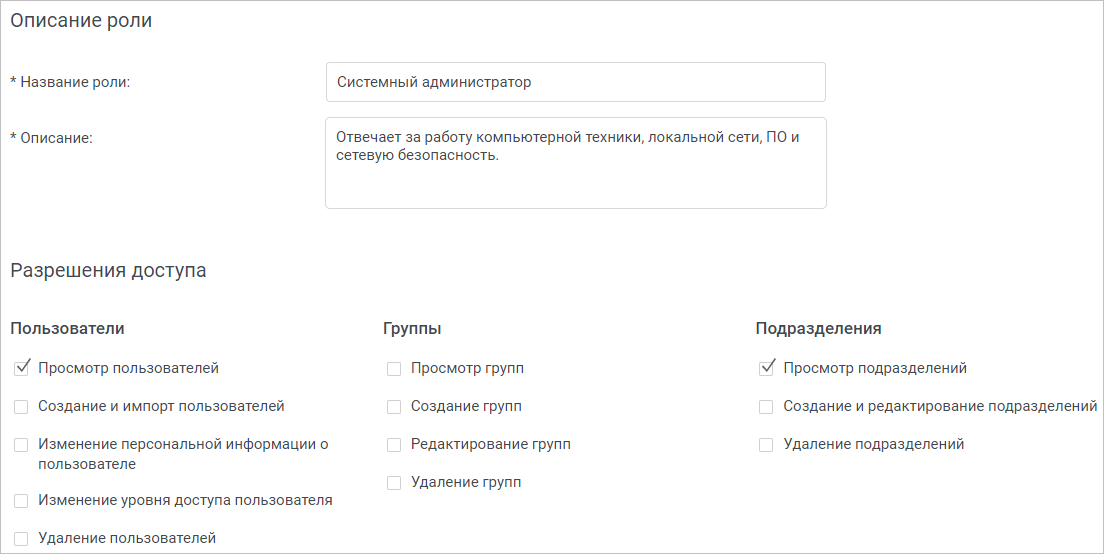Enable the Удаление пользователей checkbox
The height and width of the screenshot is (554, 1104).
pyautogui.click(x=21, y=539)
